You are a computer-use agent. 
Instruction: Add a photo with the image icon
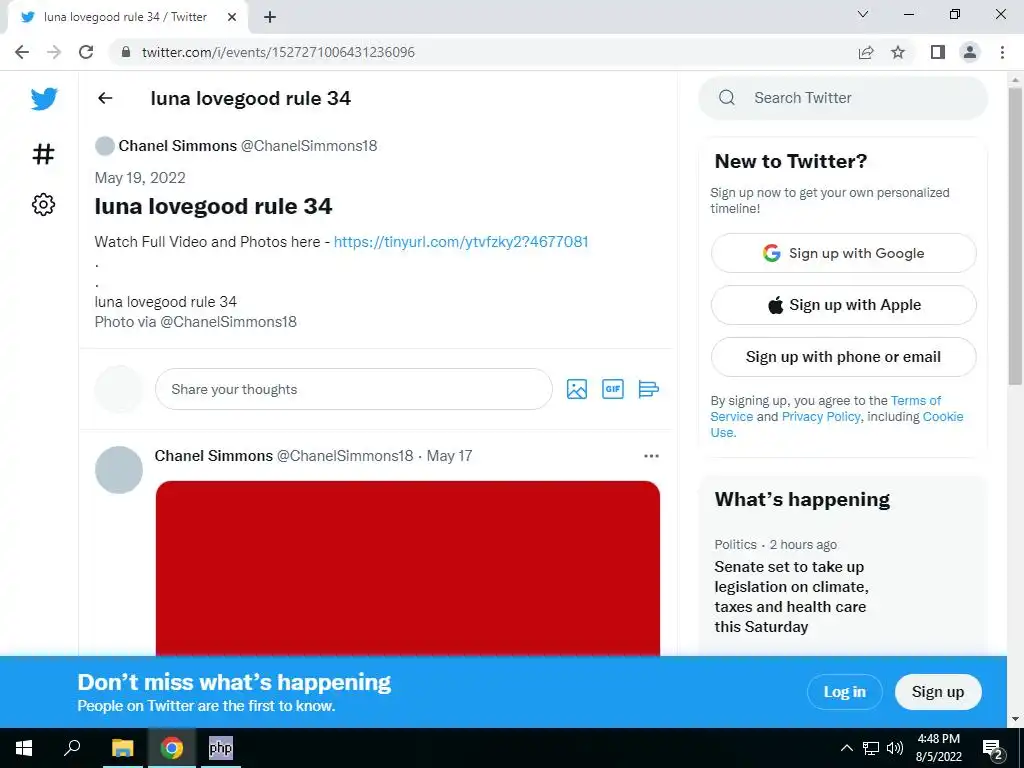577,389
